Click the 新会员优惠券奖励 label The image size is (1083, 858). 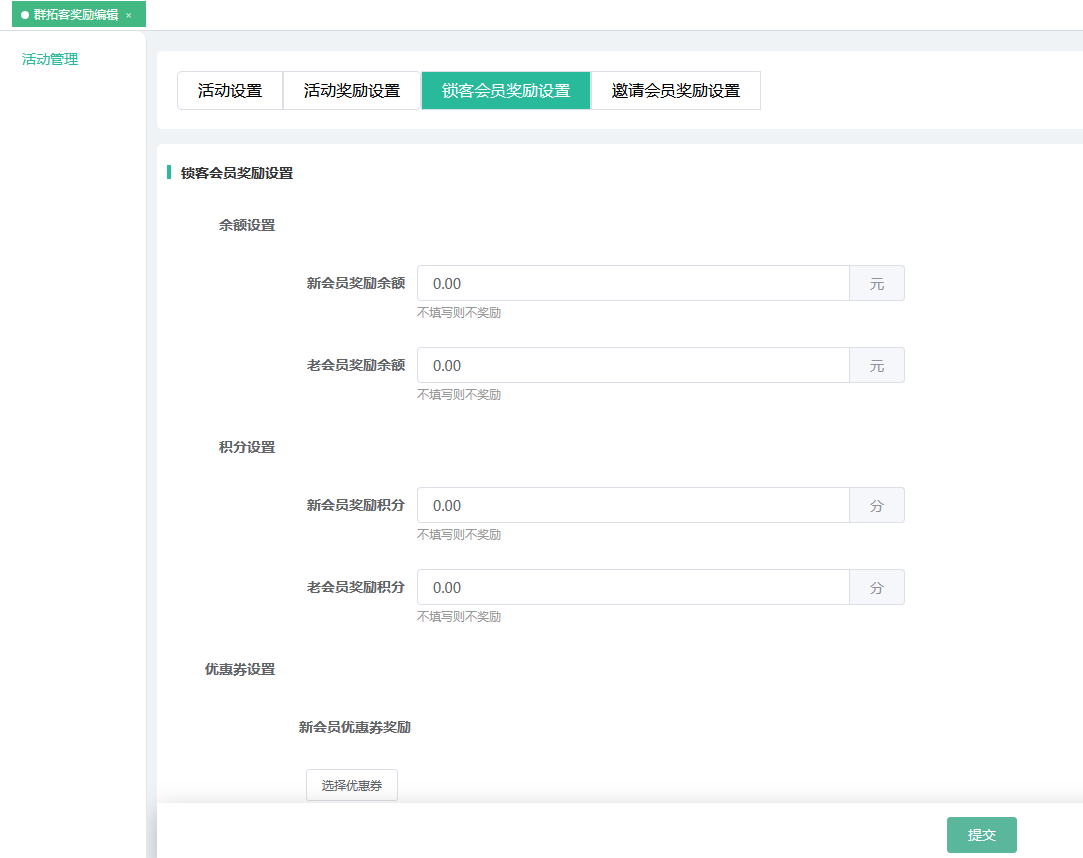coord(355,728)
